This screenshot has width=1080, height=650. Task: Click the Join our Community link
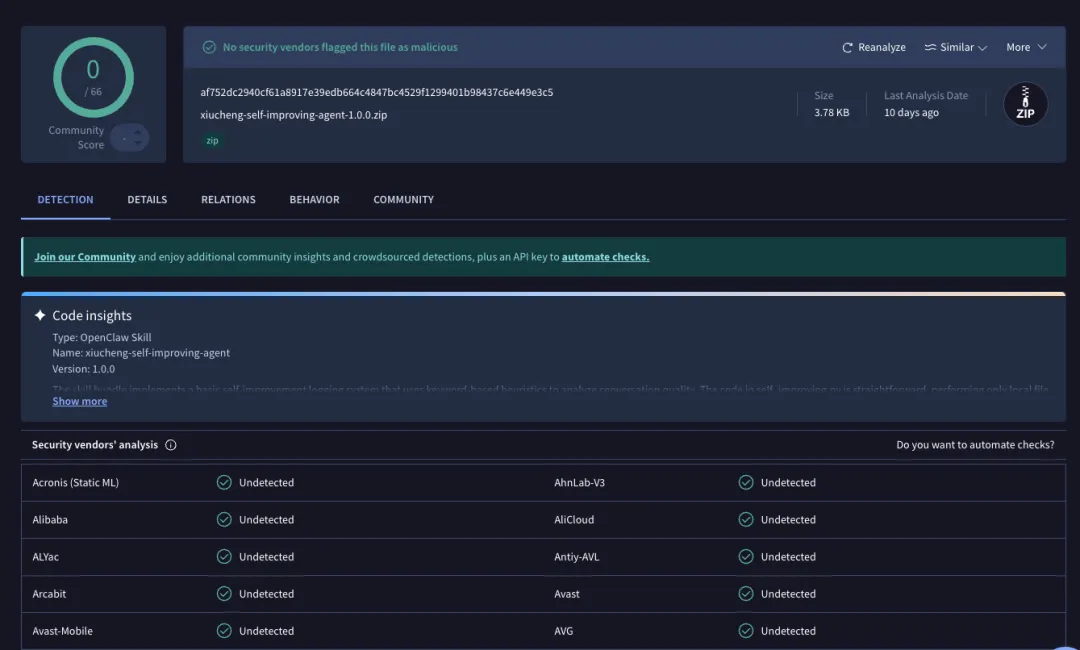tap(85, 257)
